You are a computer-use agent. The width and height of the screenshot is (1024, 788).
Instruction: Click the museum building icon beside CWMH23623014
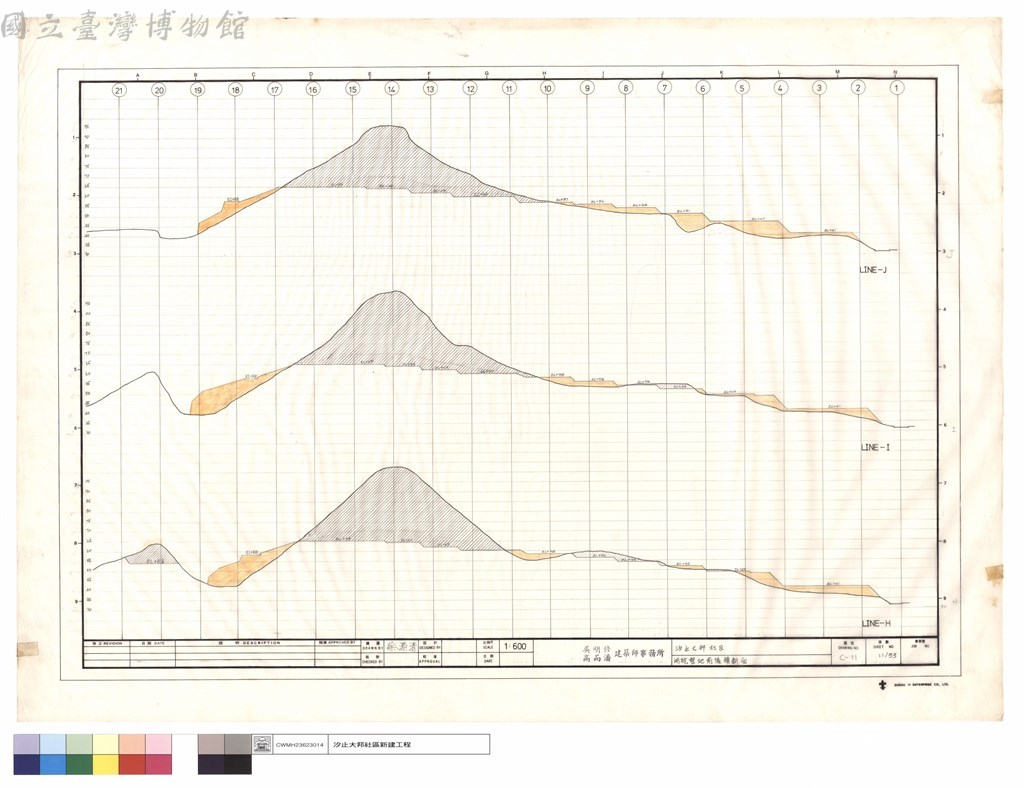pyautogui.click(x=262, y=744)
